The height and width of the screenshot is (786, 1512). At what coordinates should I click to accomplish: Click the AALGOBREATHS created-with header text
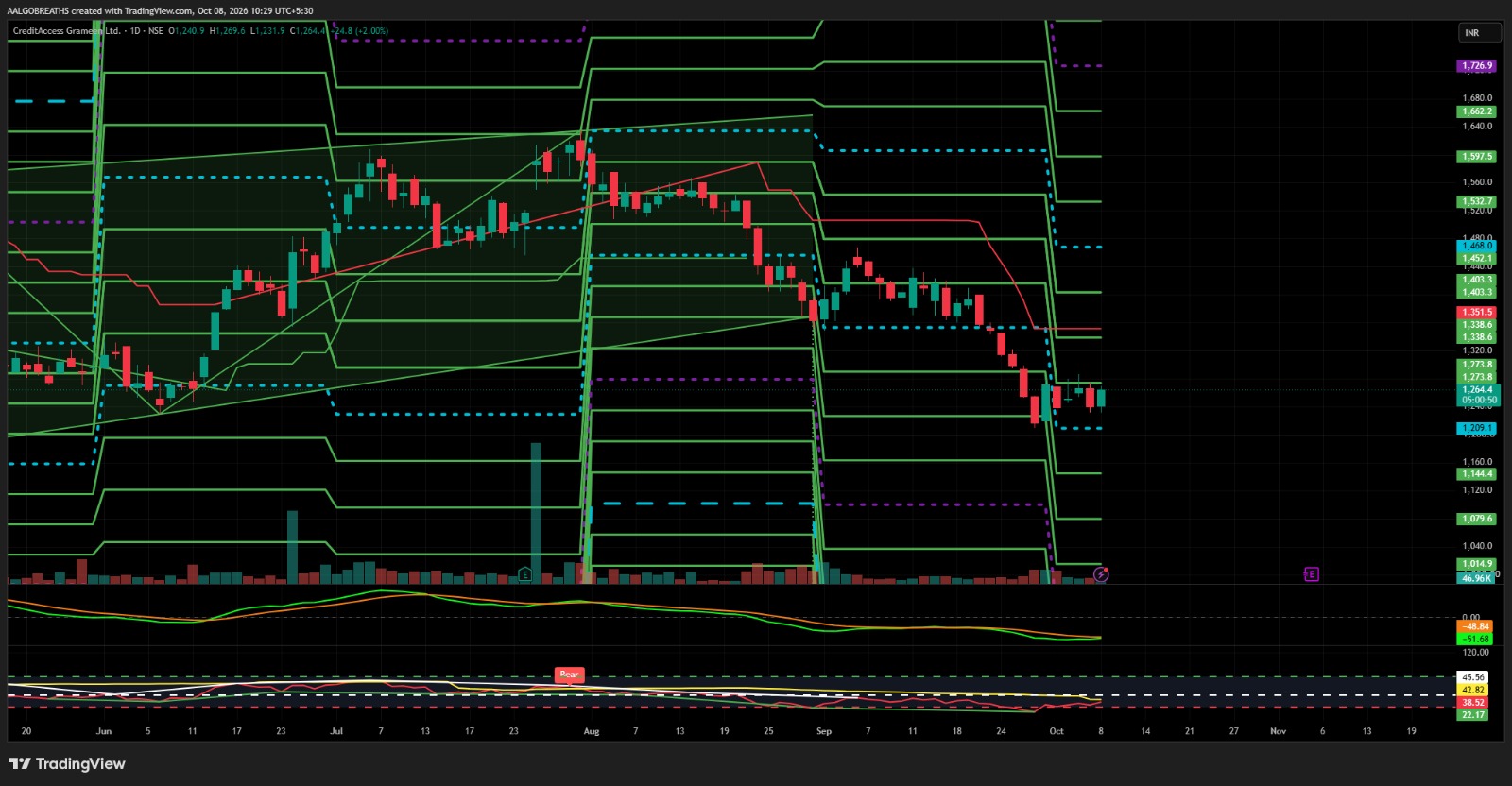[x=161, y=11]
